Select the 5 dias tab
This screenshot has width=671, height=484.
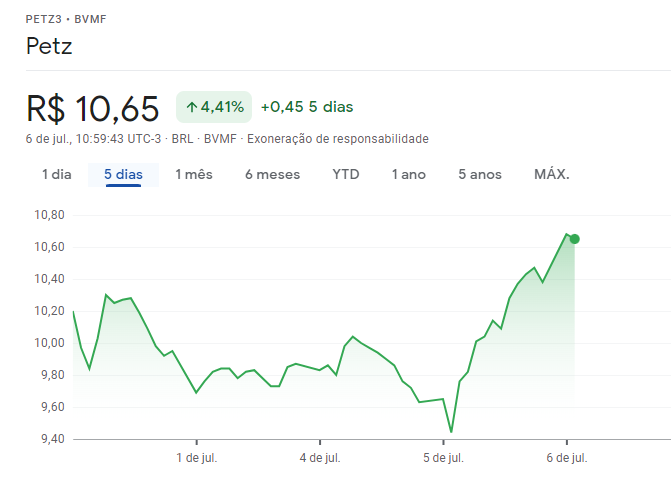123,174
